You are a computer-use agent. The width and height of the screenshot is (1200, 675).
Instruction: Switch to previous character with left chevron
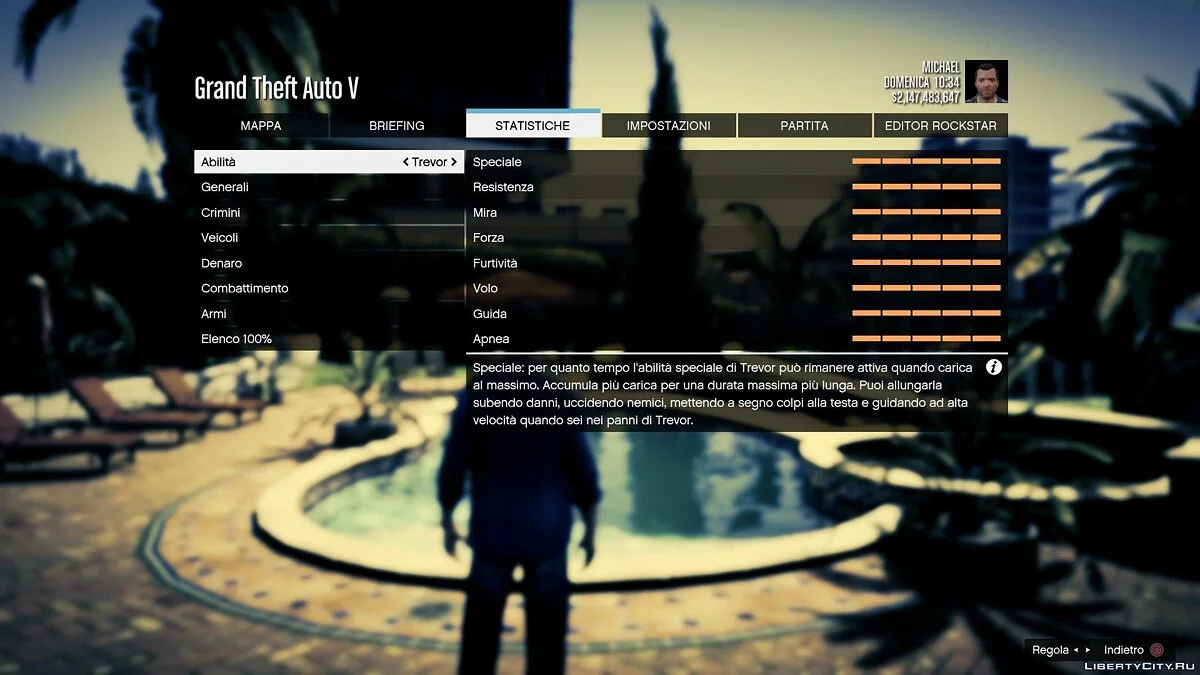tap(406, 162)
